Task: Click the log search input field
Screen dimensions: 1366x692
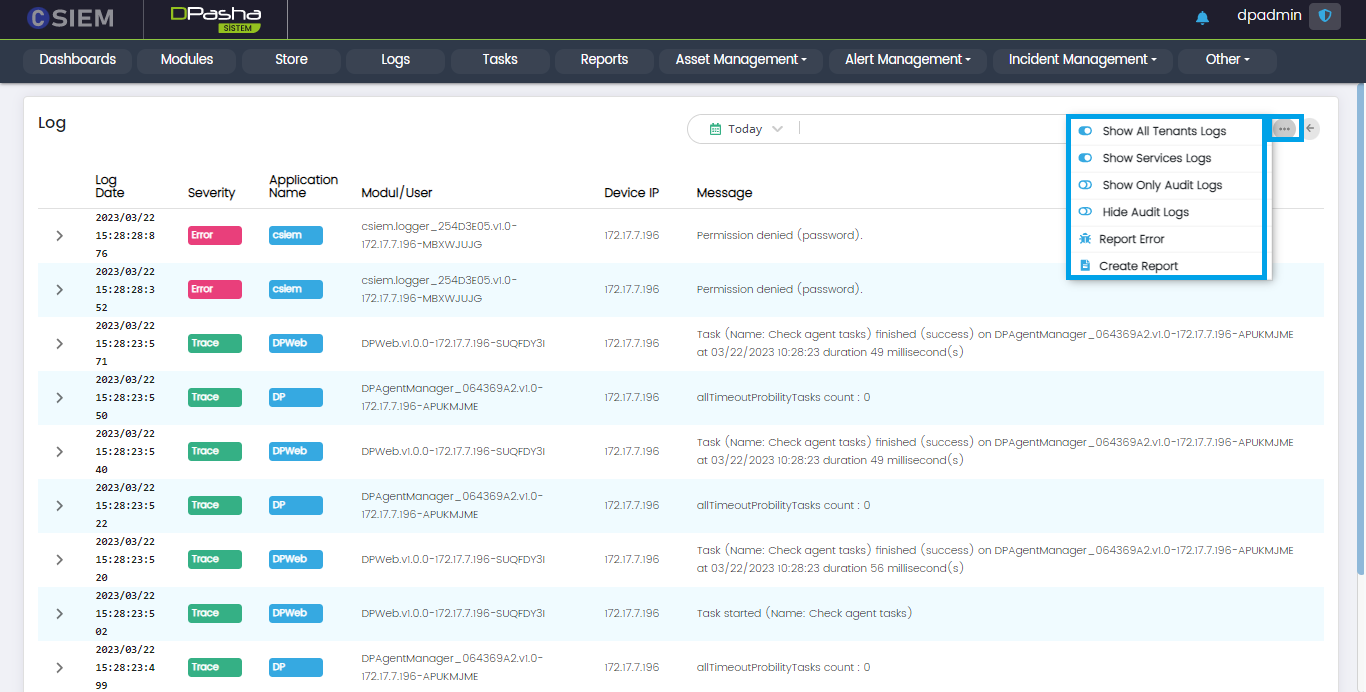Action: (x=930, y=129)
